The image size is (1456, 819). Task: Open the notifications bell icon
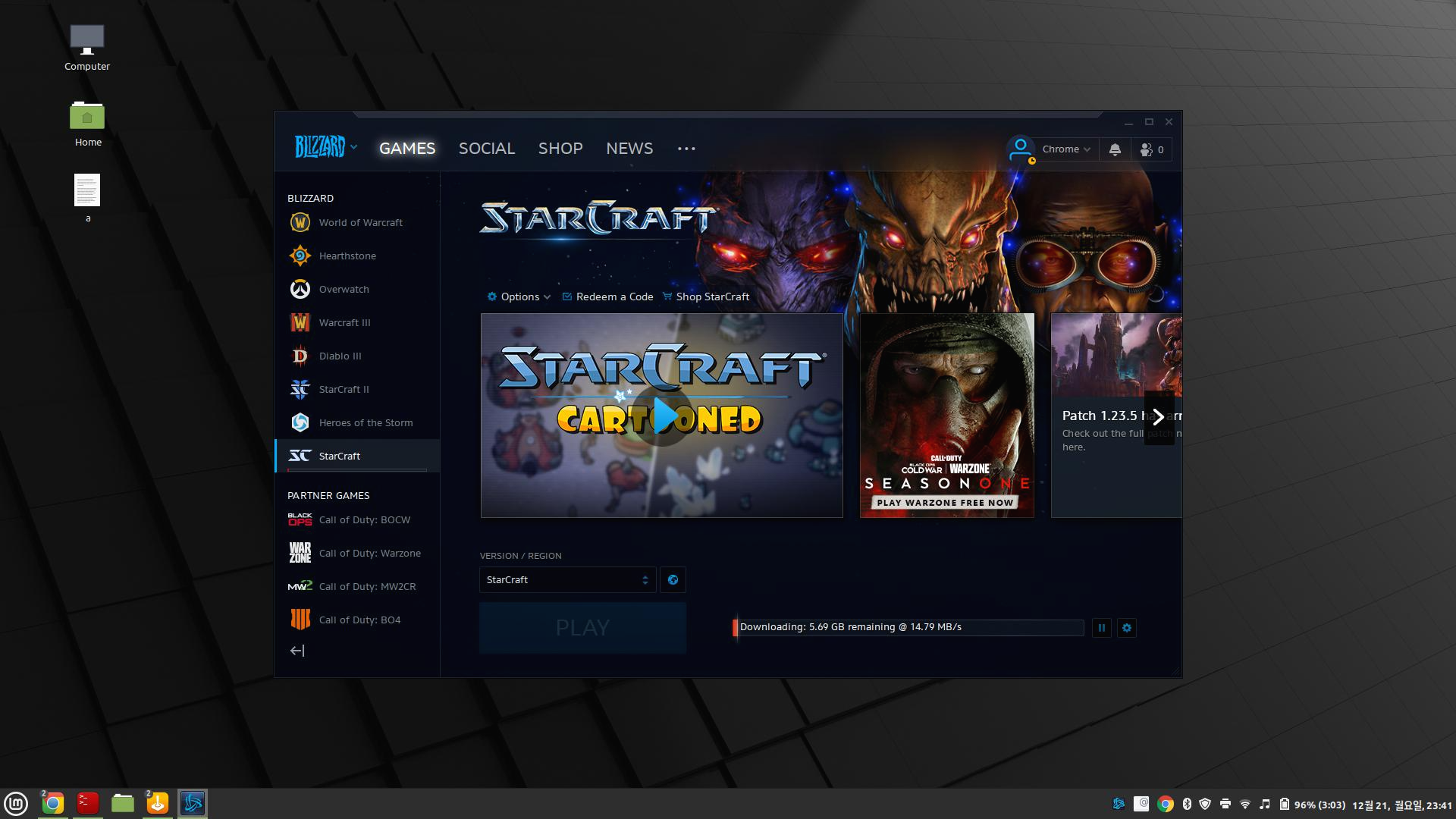click(x=1115, y=149)
